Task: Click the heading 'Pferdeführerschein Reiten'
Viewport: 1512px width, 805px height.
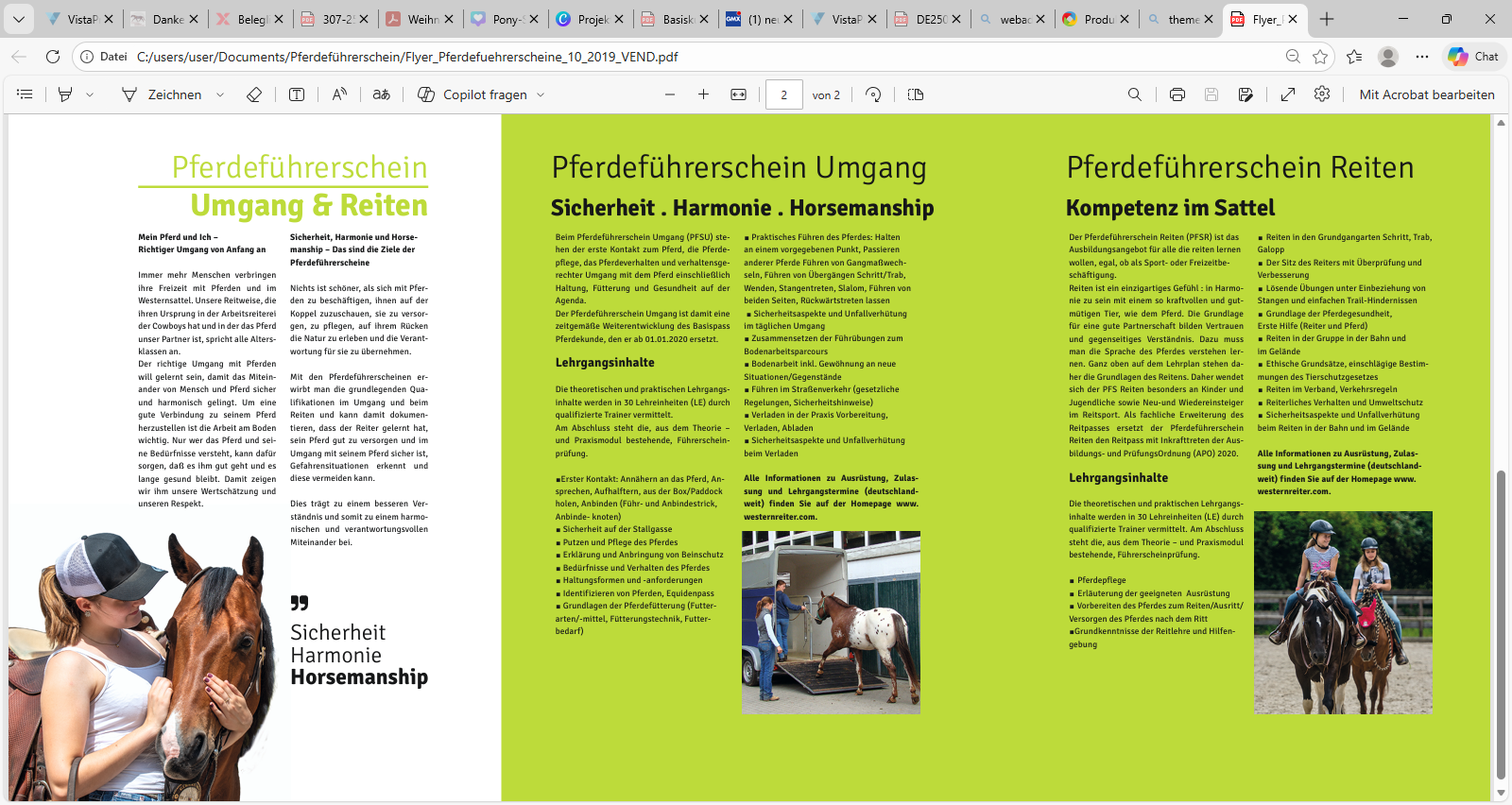Action: pyautogui.click(x=1240, y=167)
